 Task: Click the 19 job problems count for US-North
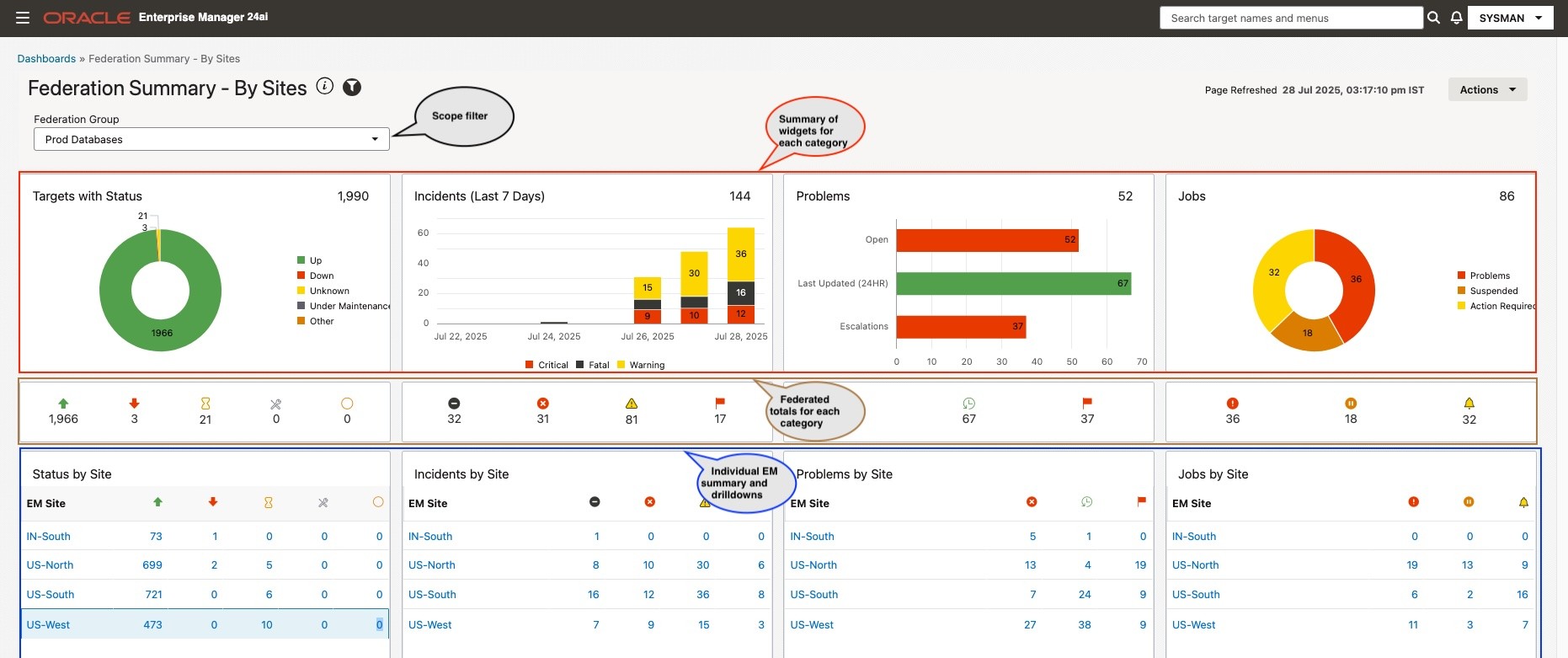[1412, 565]
